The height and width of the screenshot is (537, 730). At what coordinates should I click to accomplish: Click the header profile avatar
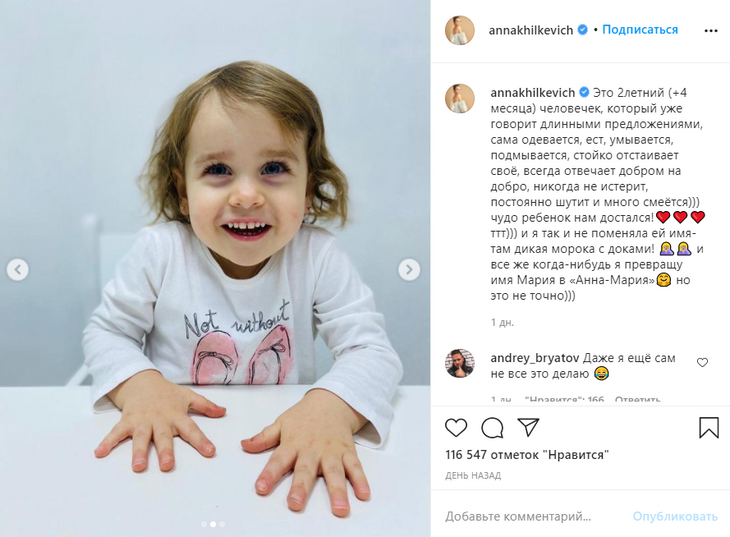pos(460,30)
